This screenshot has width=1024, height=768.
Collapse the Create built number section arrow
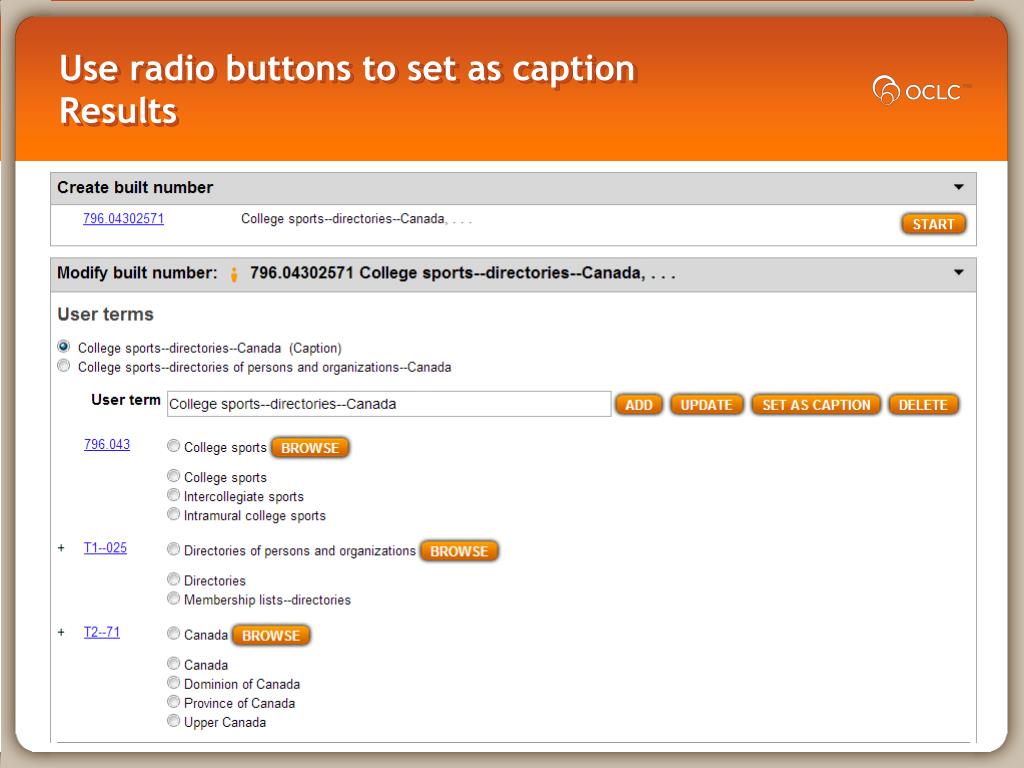(959, 187)
